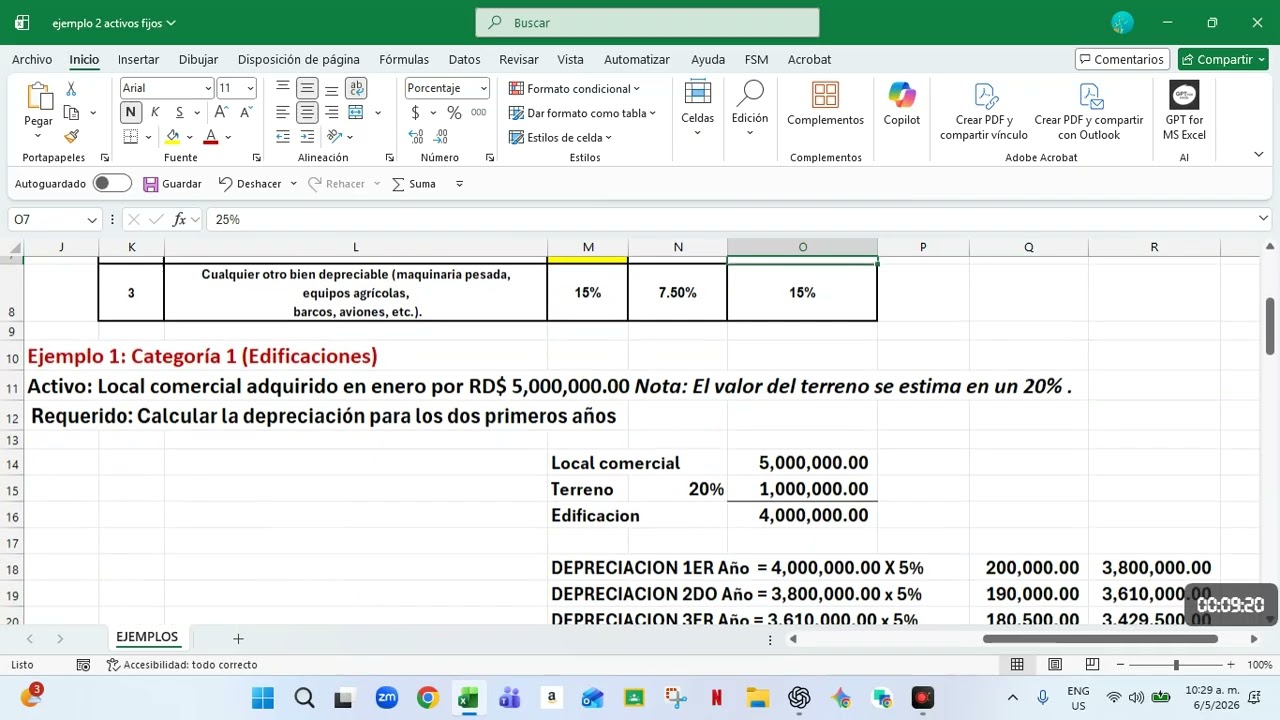Click the zoom slider handle

[1176, 665]
